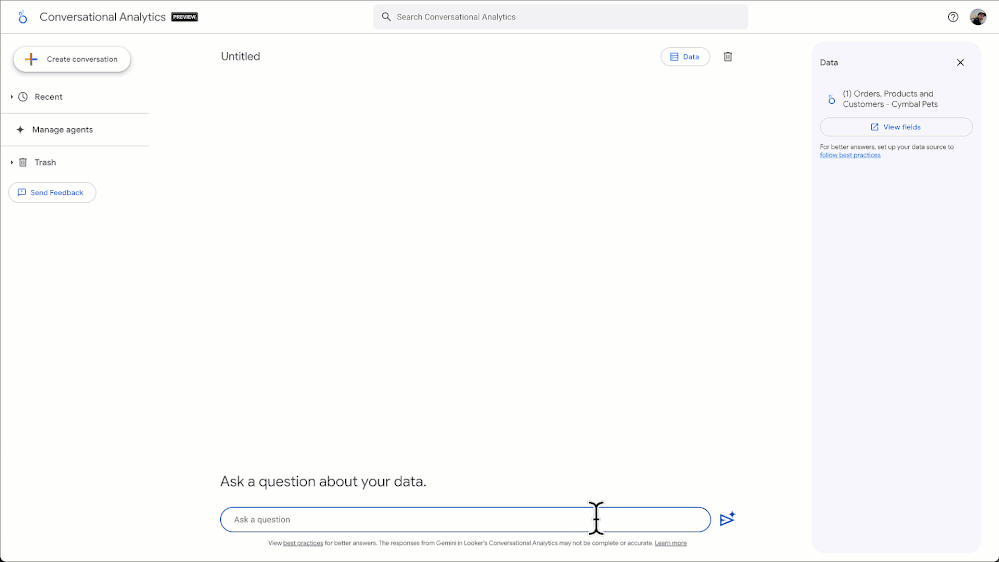Open the user profile avatar
The image size is (999, 562).
coord(978,17)
